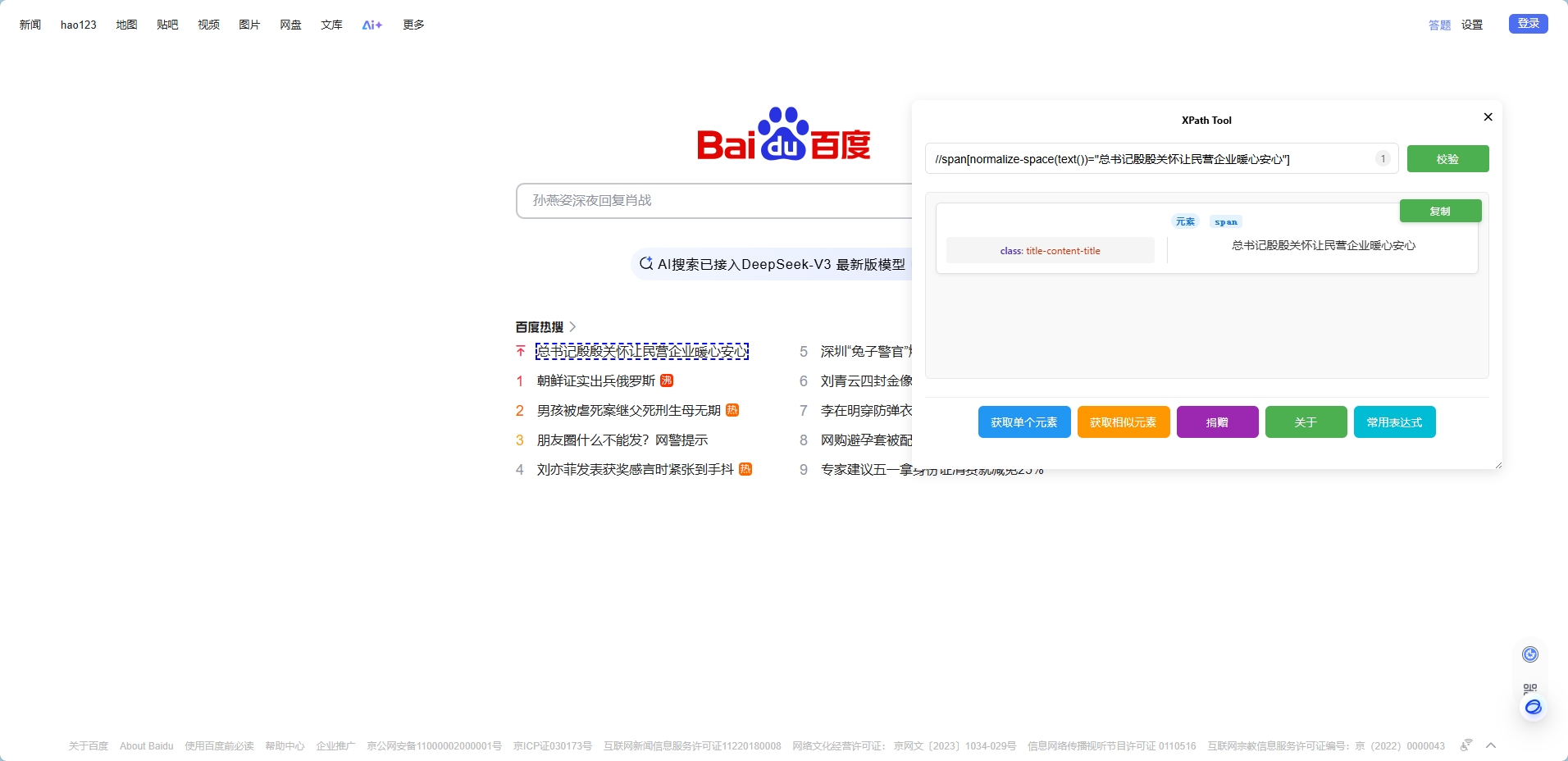Open the 京公网安备 footer link

[x=434, y=746]
